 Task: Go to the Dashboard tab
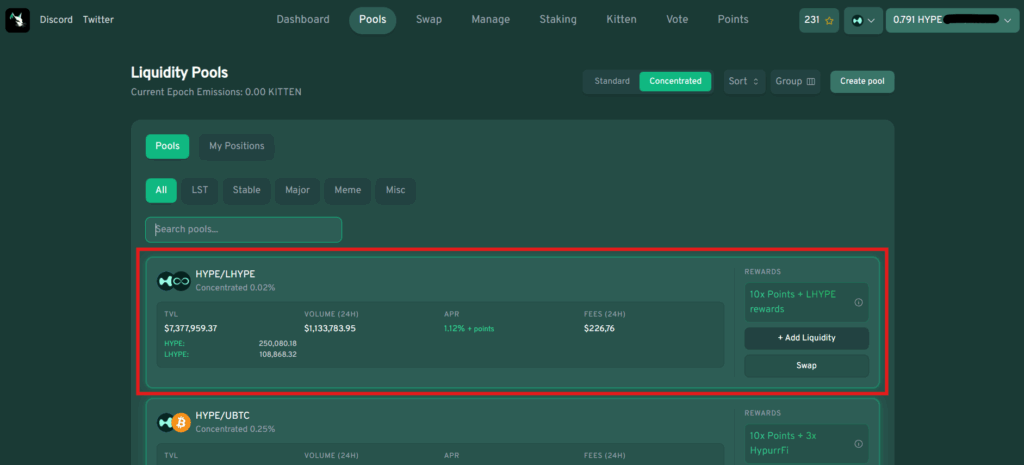coord(303,20)
